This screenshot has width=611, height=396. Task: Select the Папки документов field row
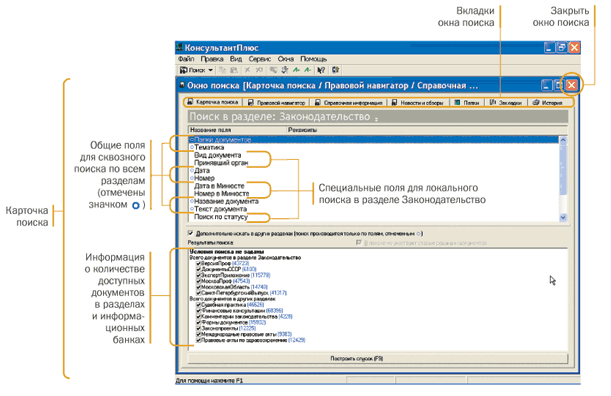pos(373,140)
